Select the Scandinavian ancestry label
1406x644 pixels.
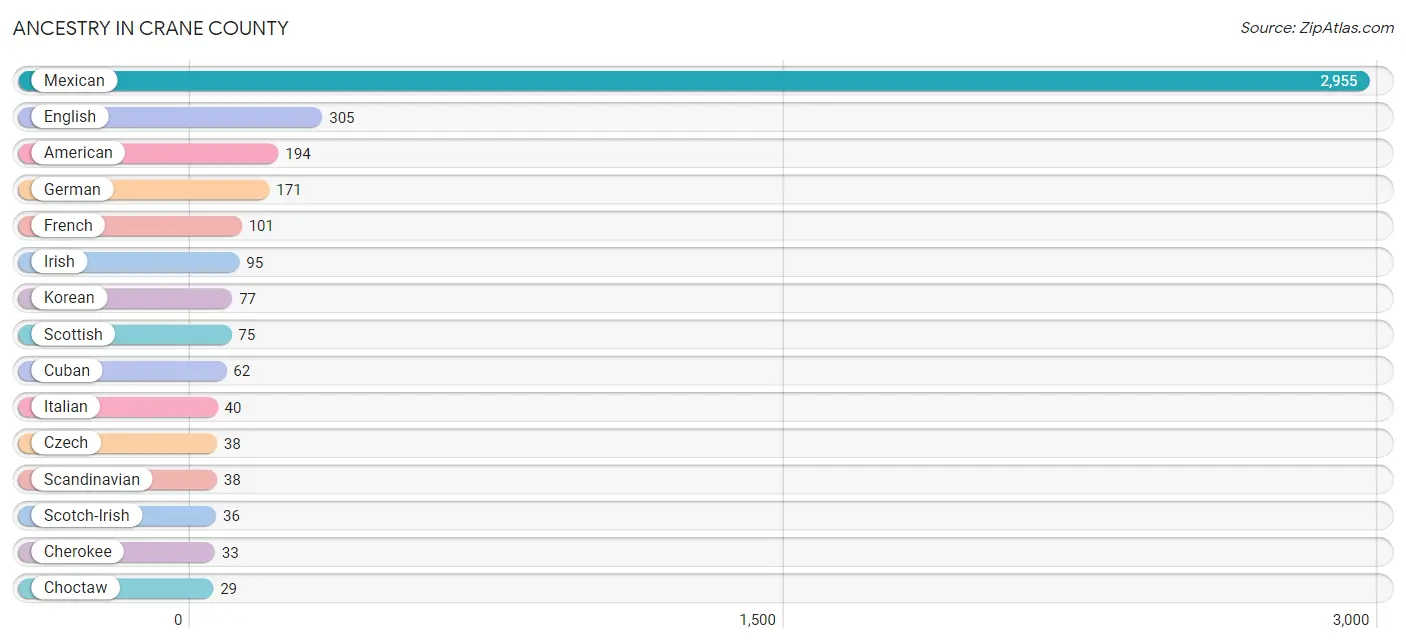tap(92, 479)
